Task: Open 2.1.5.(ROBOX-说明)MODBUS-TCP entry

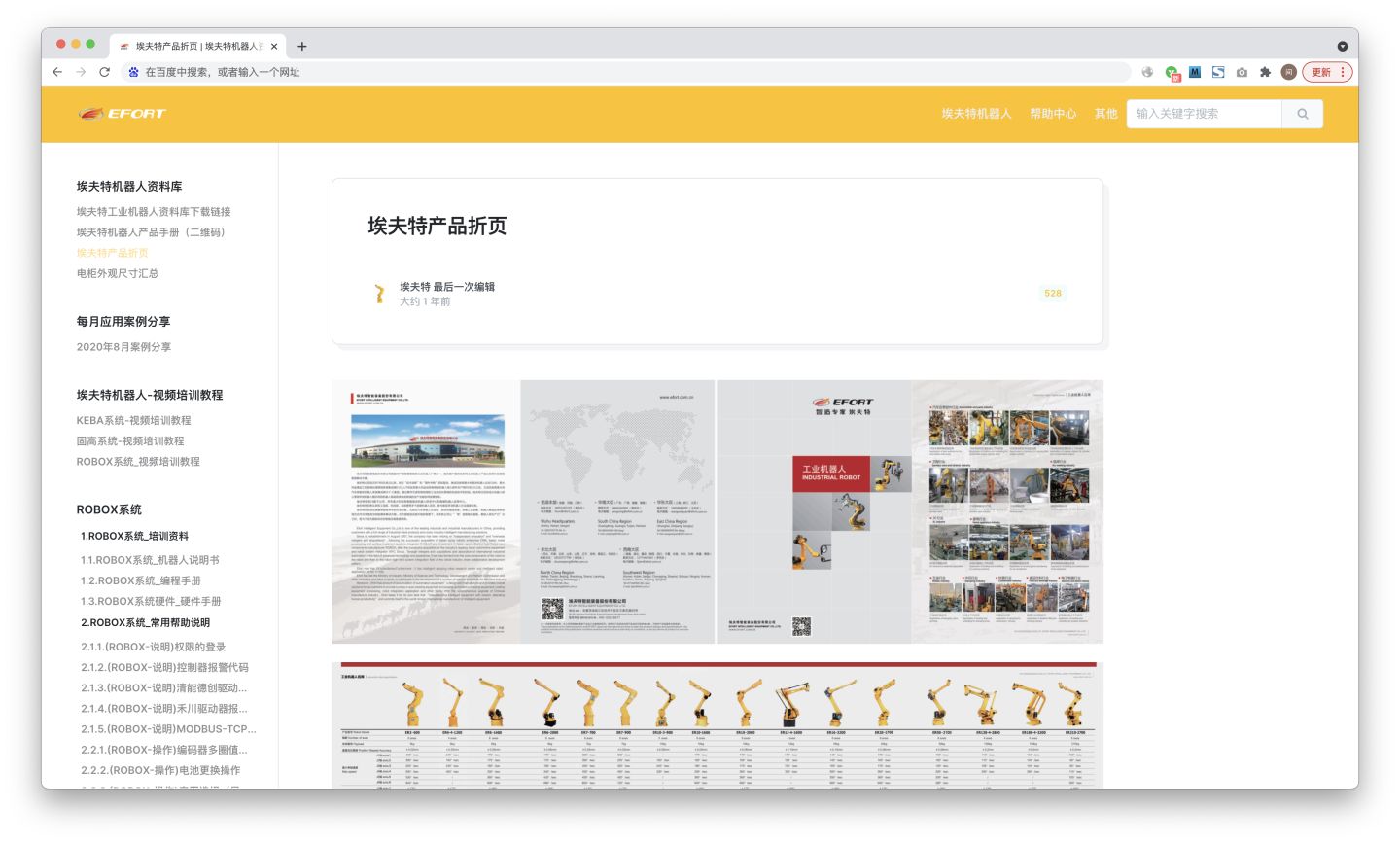Action: point(168,729)
